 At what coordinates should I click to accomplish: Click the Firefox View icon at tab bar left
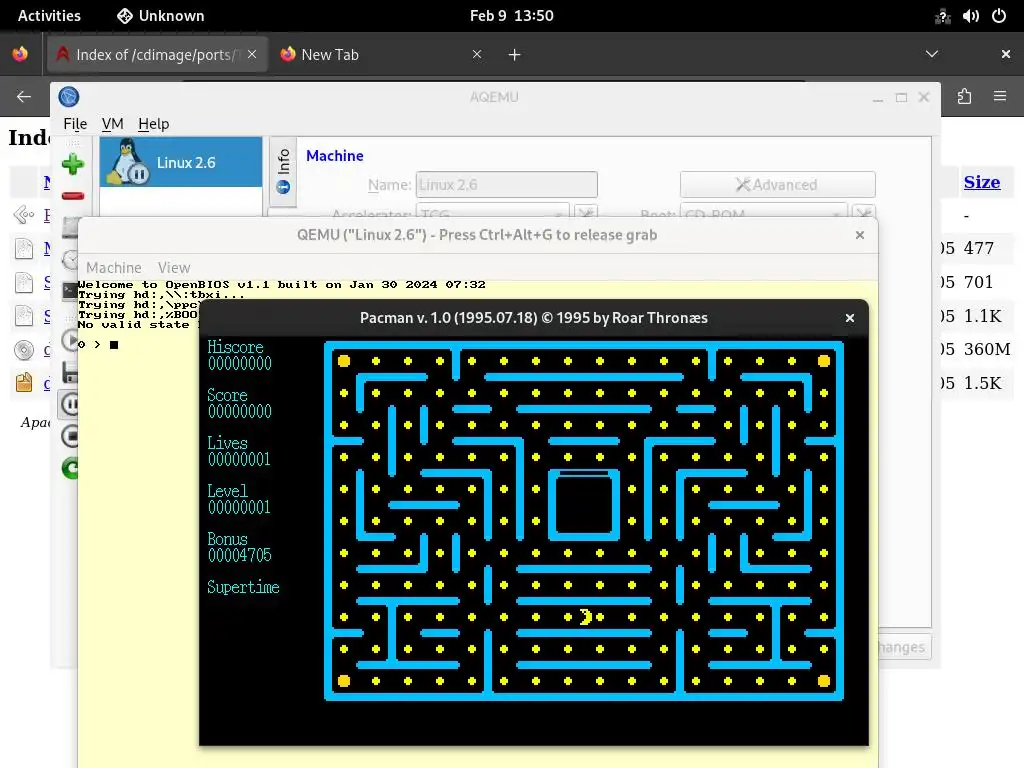(x=20, y=54)
